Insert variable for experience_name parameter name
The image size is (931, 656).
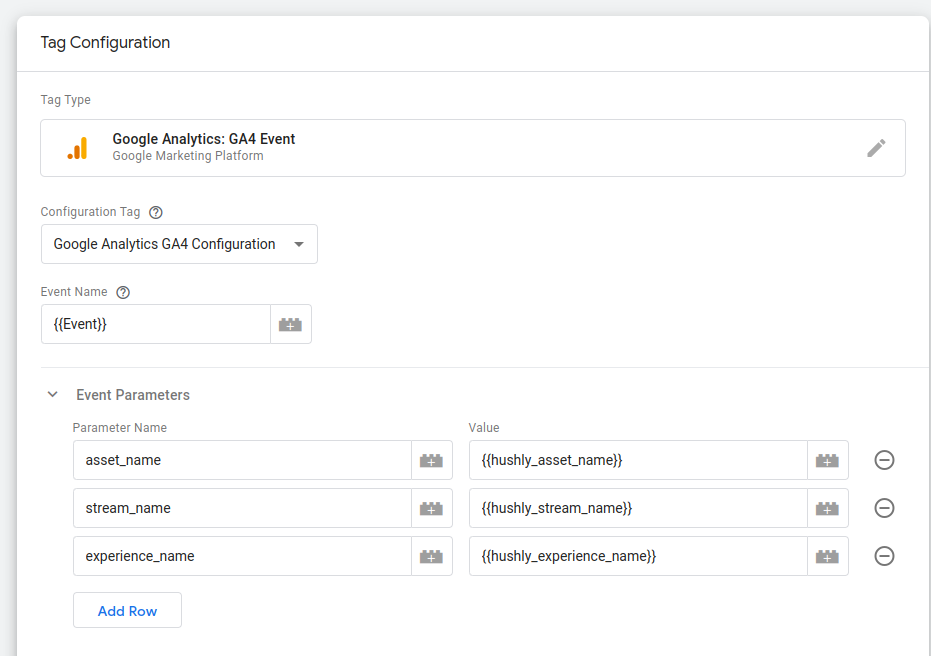point(432,556)
